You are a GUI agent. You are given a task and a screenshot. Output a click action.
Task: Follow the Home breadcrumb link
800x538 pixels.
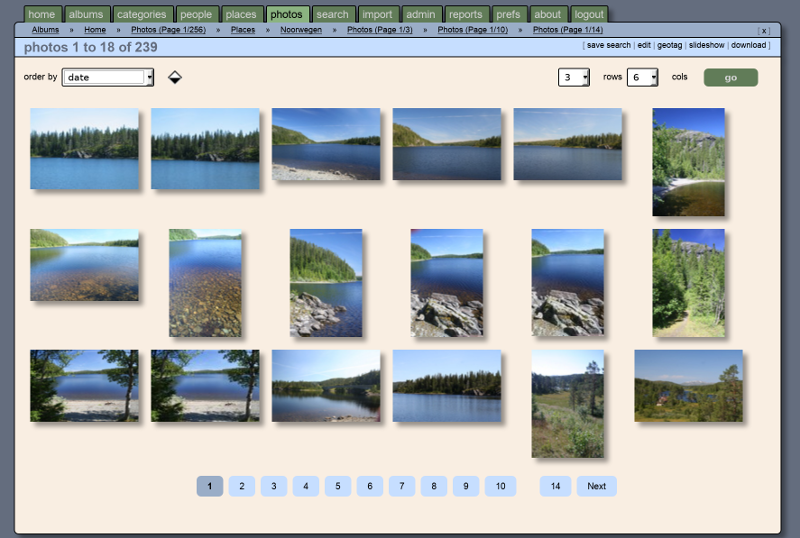tap(95, 30)
